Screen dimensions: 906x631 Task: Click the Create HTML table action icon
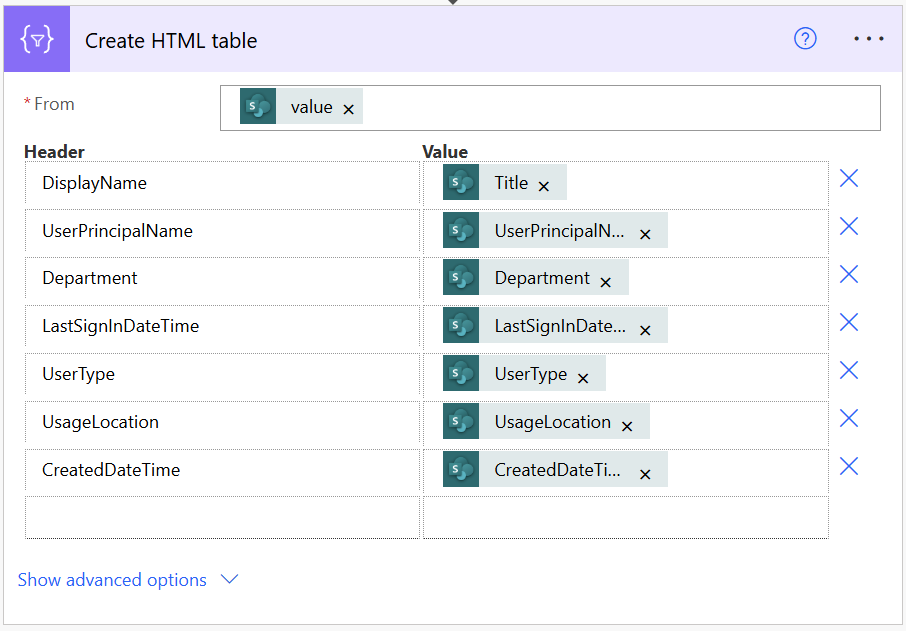(36, 40)
